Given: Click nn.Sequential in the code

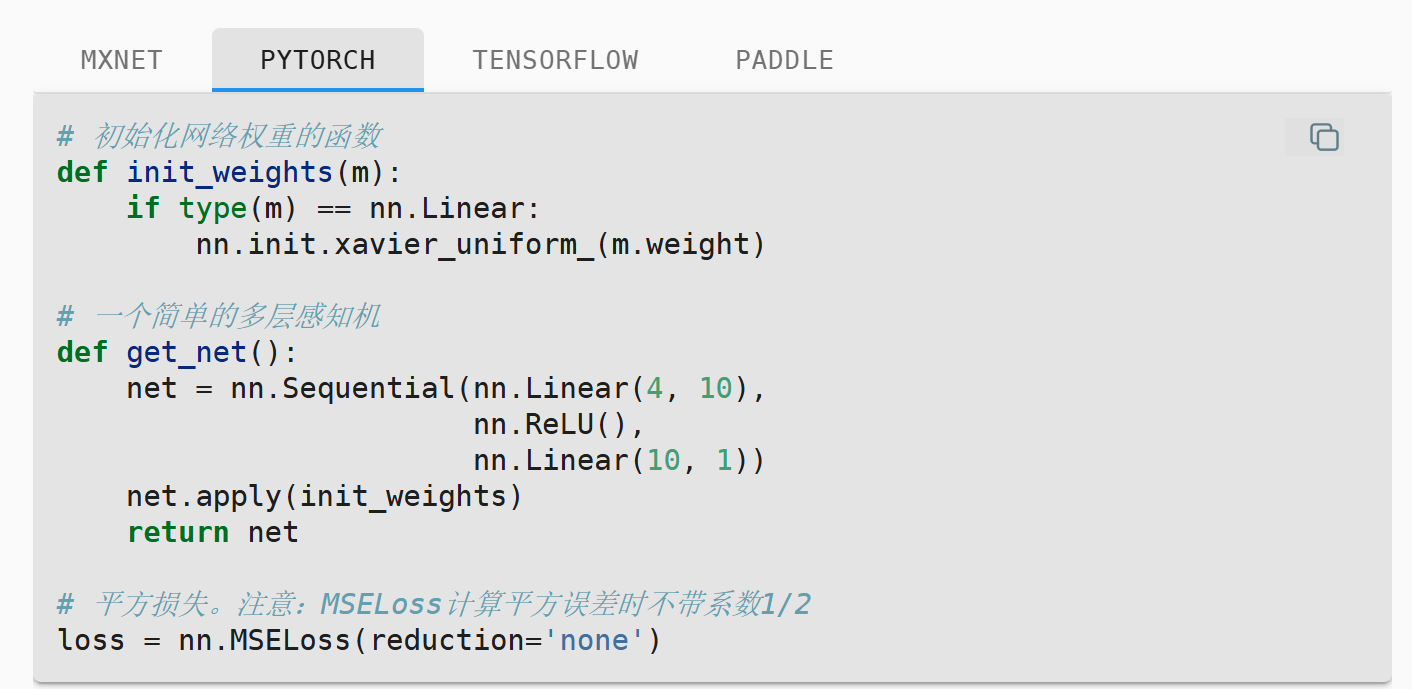Looking at the screenshot, I should (x=342, y=388).
